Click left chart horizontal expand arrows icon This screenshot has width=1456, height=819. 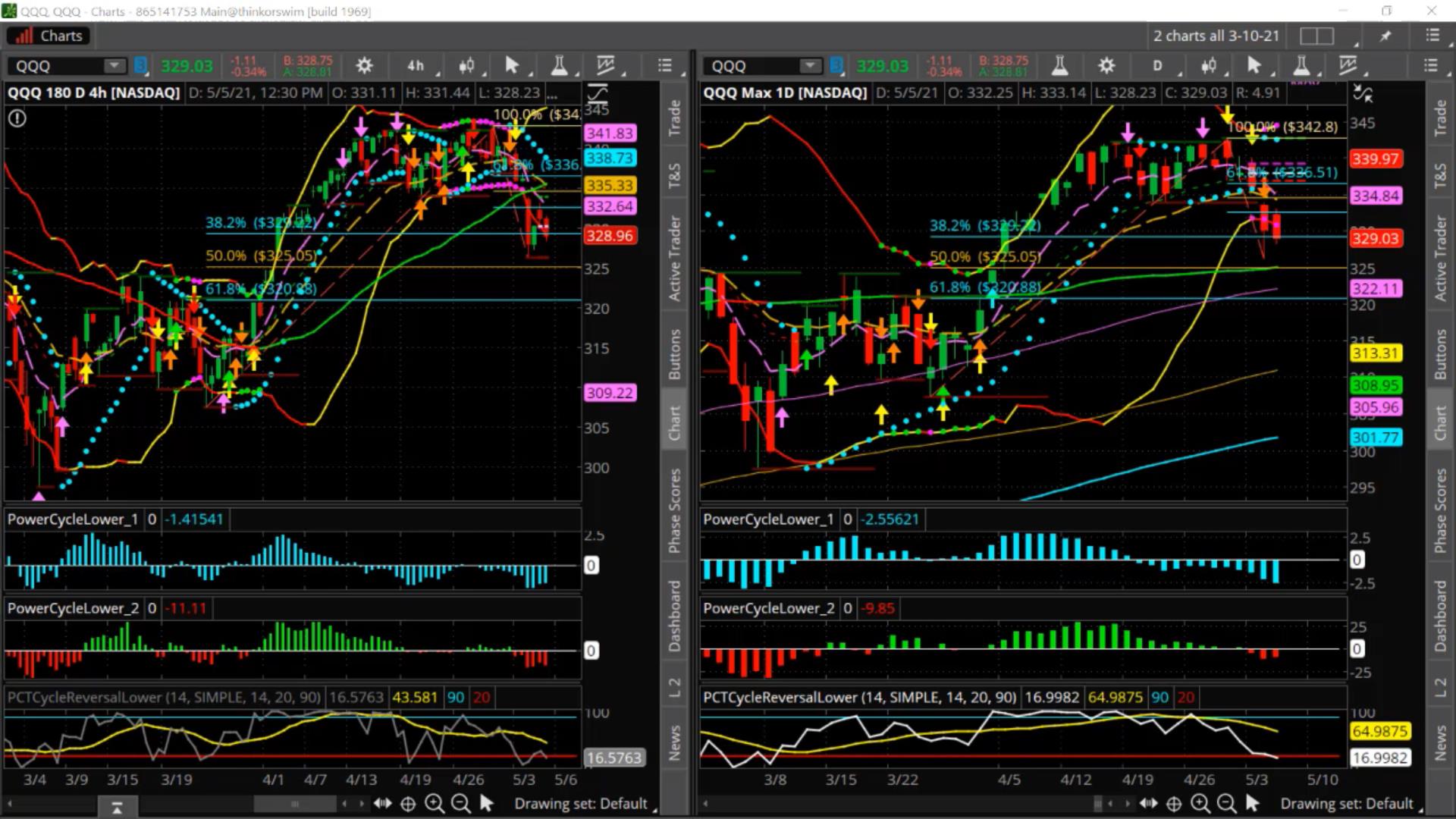[x=382, y=804]
